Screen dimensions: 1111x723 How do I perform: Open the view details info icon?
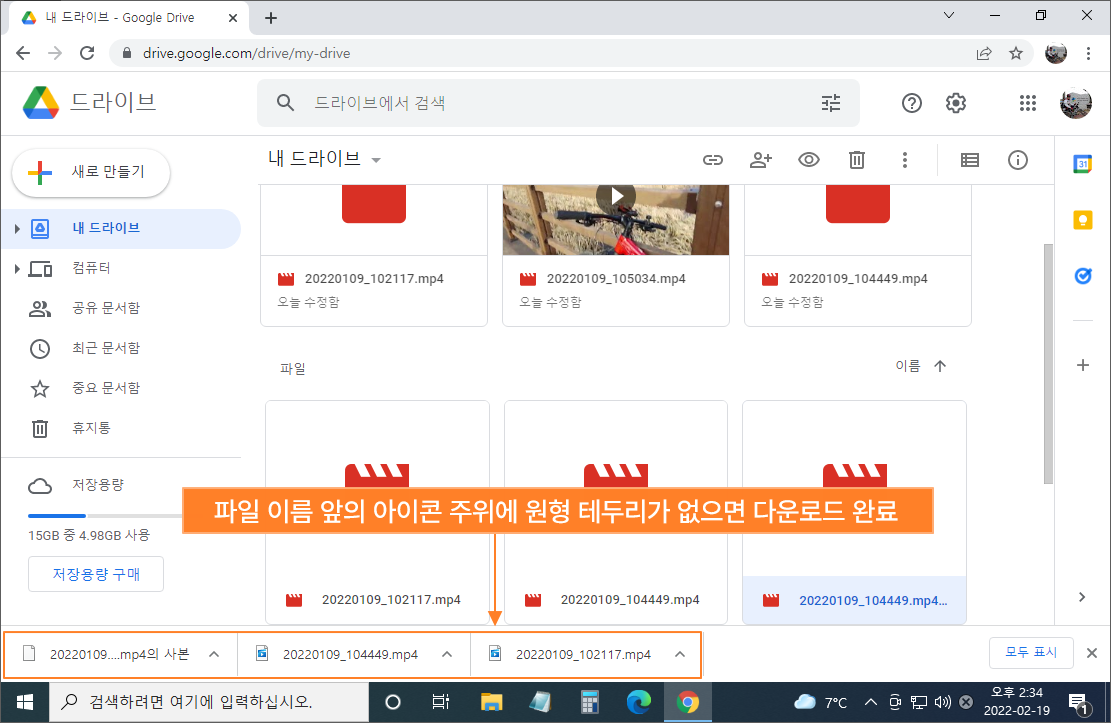pos(1017,160)
